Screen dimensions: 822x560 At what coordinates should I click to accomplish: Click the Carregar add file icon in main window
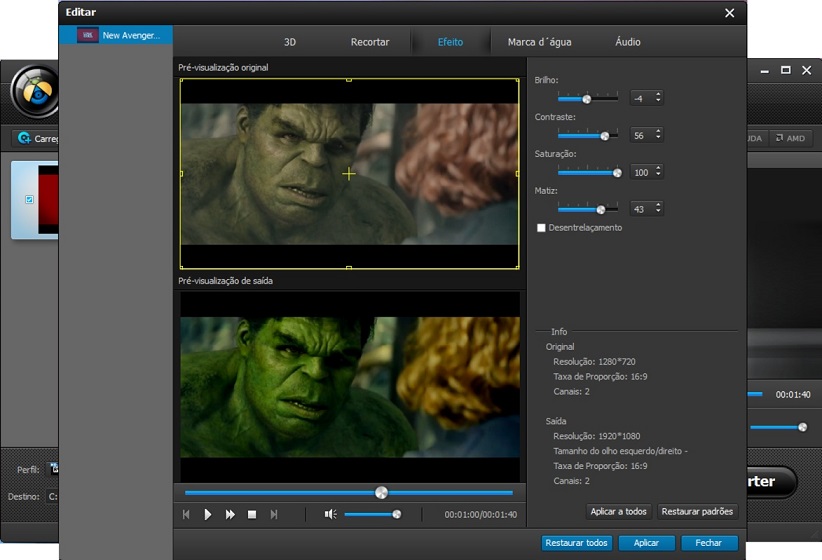pos(24,138)
